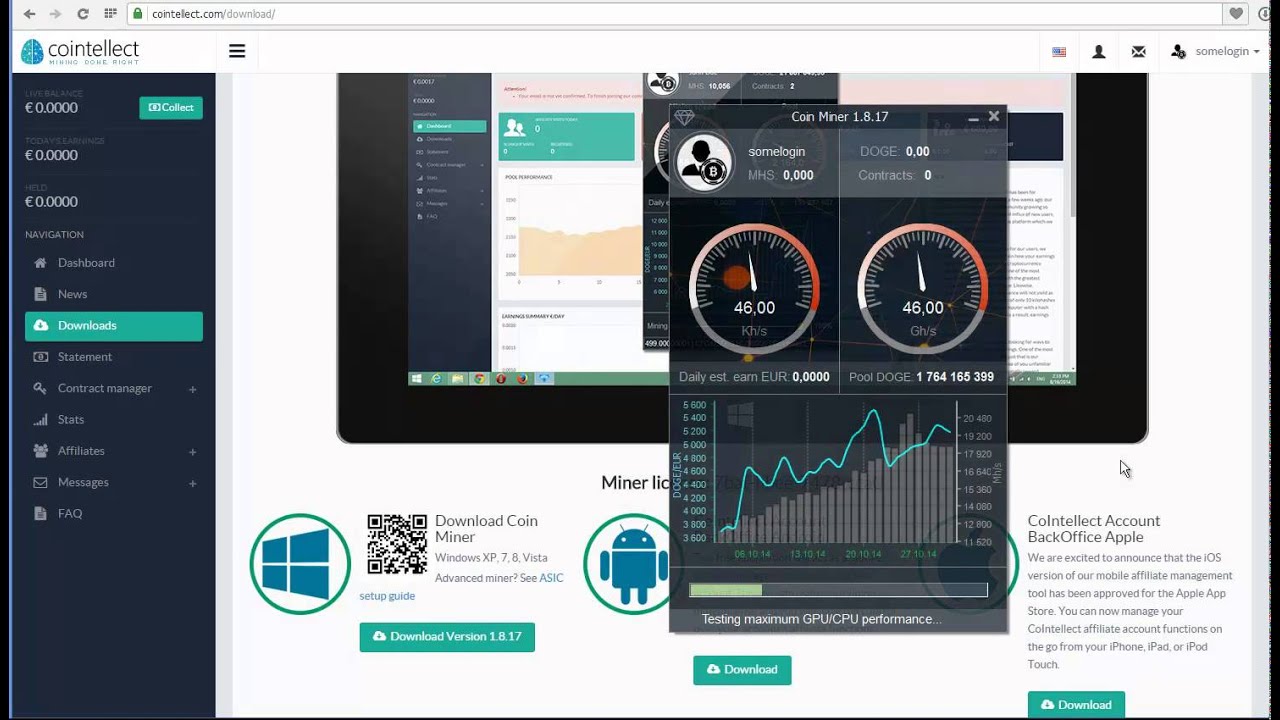The height and width of the screenshot is (720, 1280).
Task: Click the Windows logo circle icon
Action: [300, 564]
